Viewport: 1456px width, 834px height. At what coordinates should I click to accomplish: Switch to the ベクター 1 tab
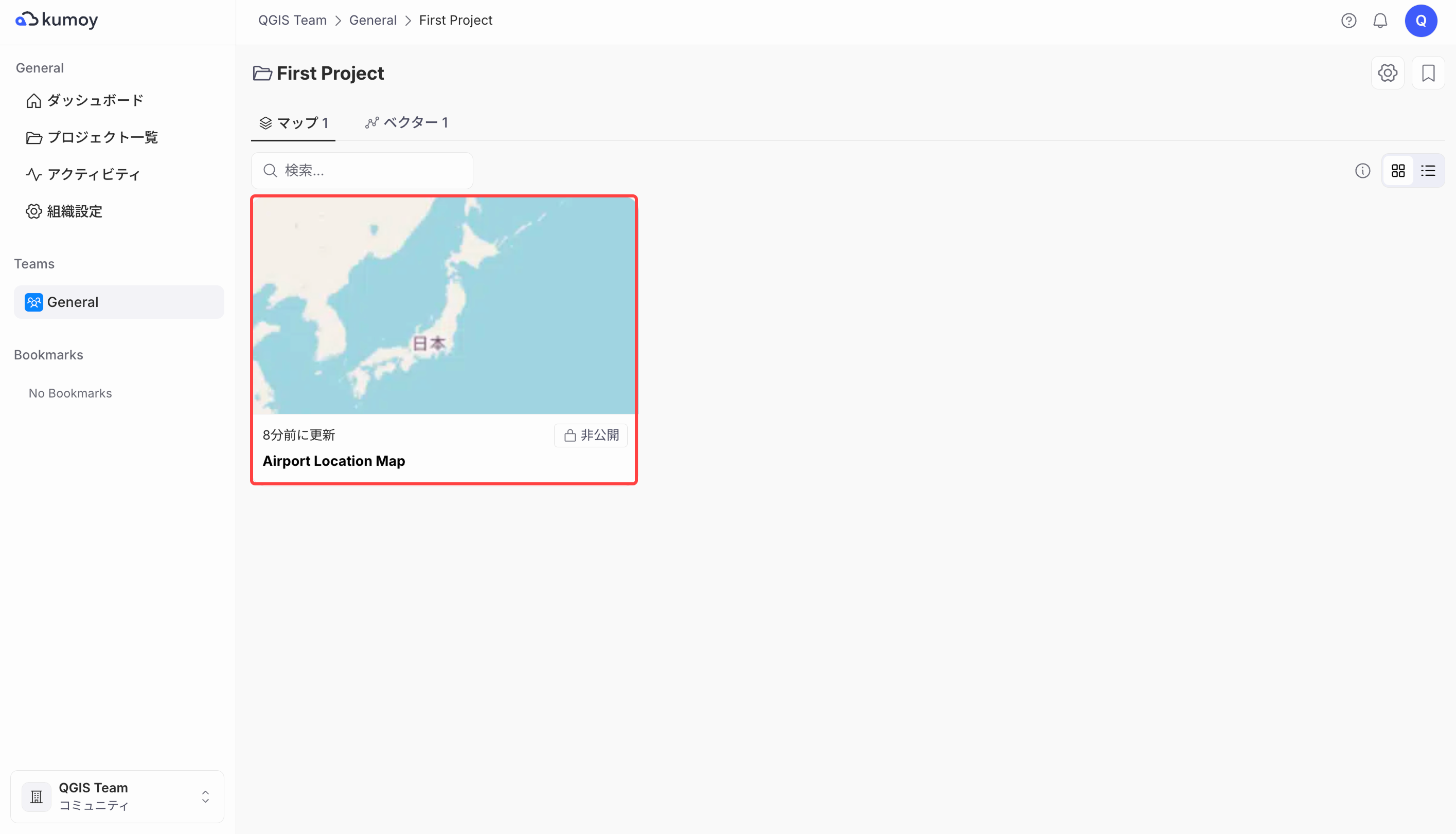coord(407,122)
